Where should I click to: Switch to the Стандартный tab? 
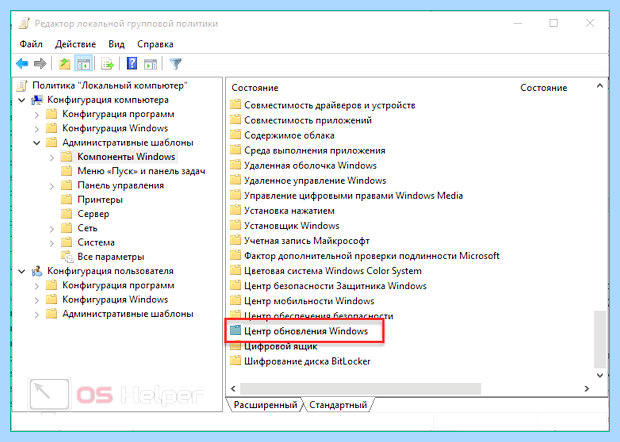(338, 404)
